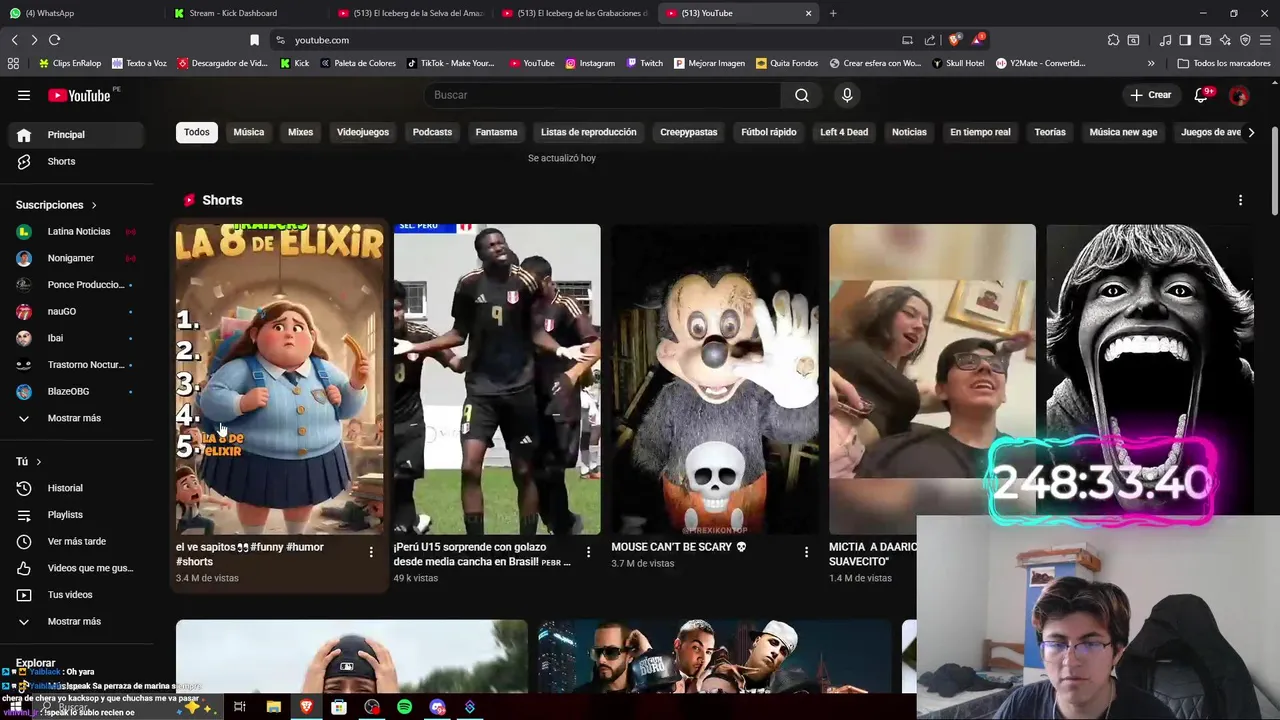Show more category chips with right arrow
This screenshot has height=720, width=1280.
pos(1251,132)
